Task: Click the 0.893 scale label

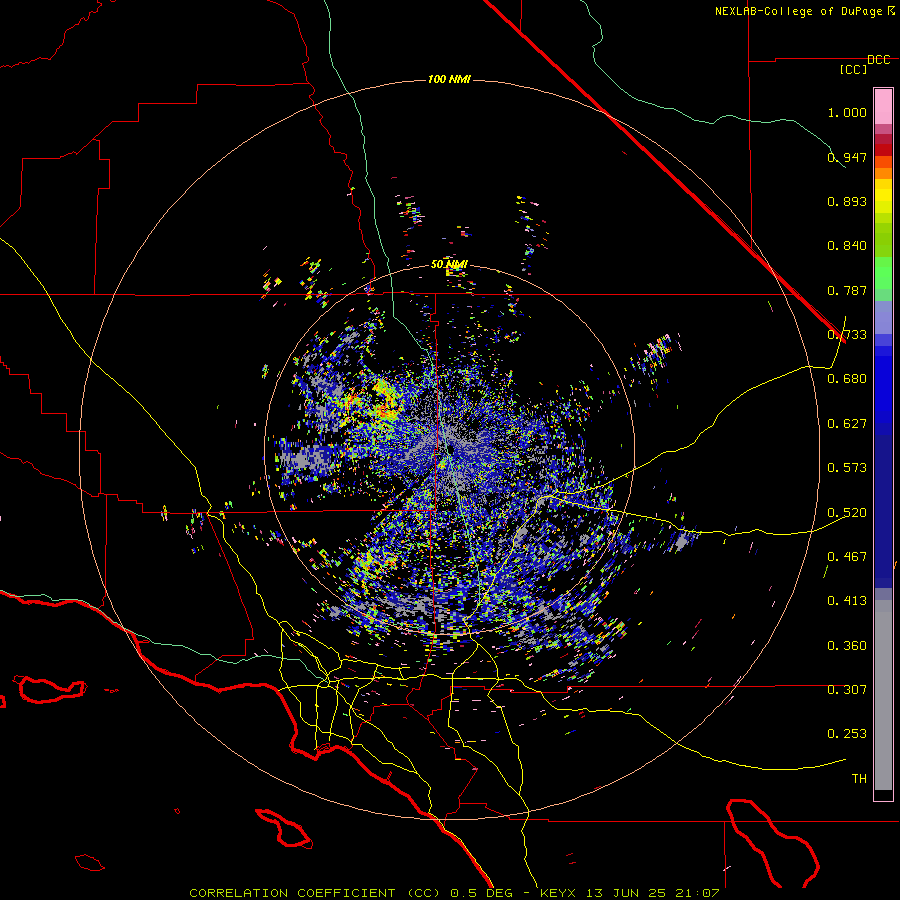Action: click(847, 201)
